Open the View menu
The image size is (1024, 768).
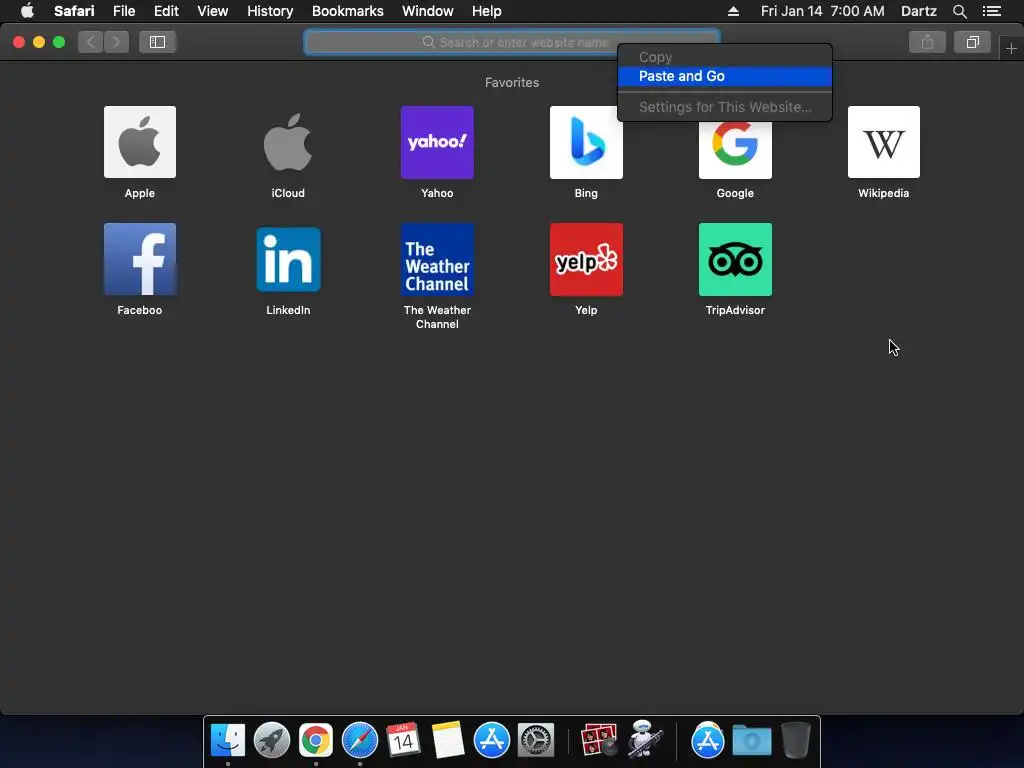click(212, 11)
